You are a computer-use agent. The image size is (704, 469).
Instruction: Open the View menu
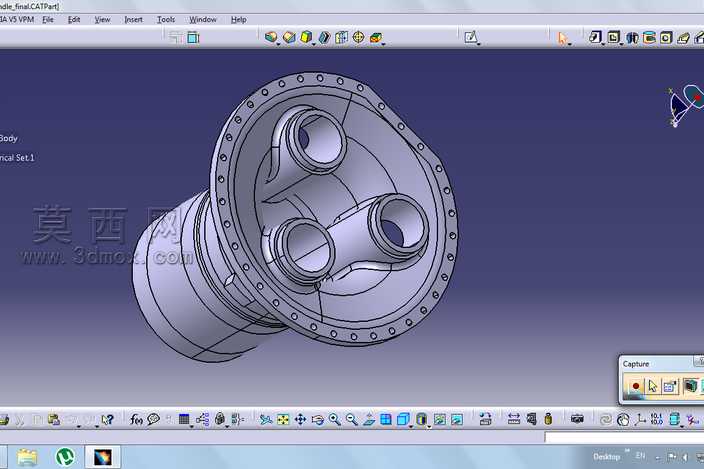(102, 20)
